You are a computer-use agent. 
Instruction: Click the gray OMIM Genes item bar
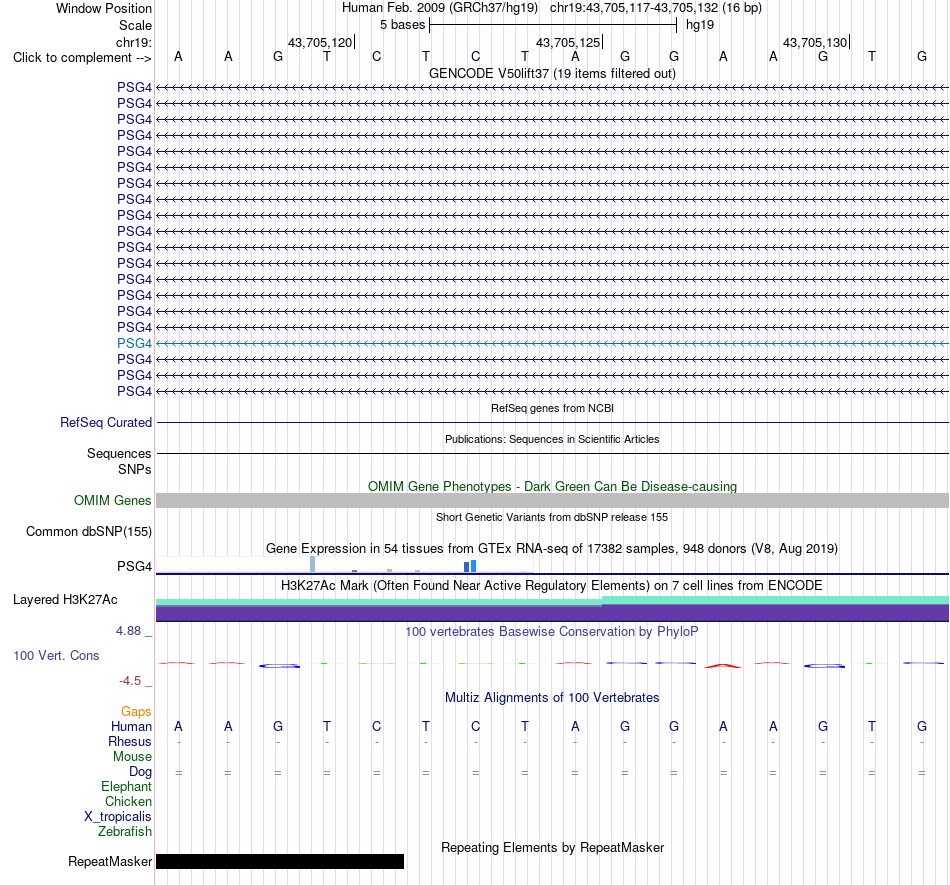[x=552, y=500]
